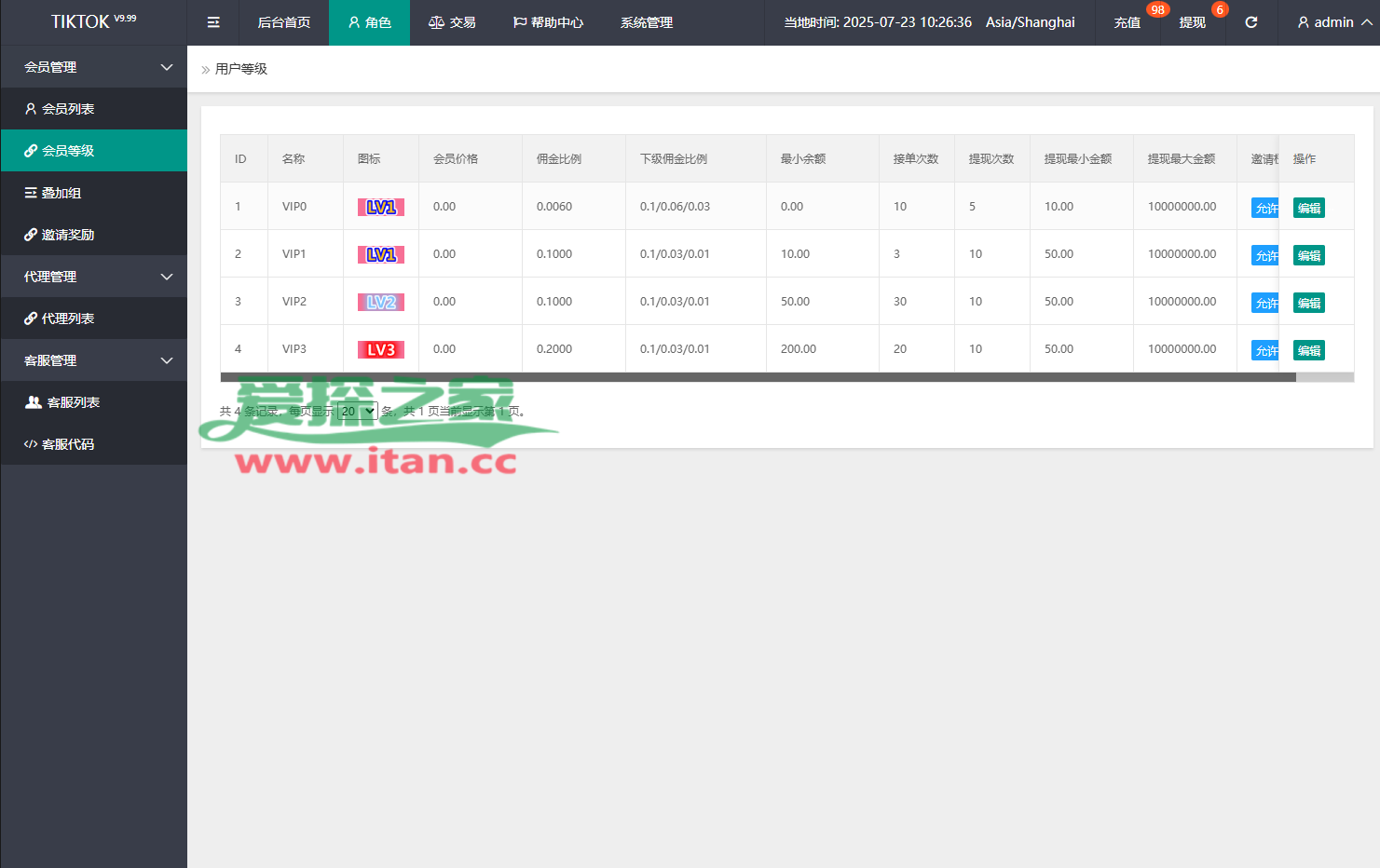Collapse the 会员管理 sidebar group
The width and height of the screenshot is (1380, 868).
tap(93, 67)
